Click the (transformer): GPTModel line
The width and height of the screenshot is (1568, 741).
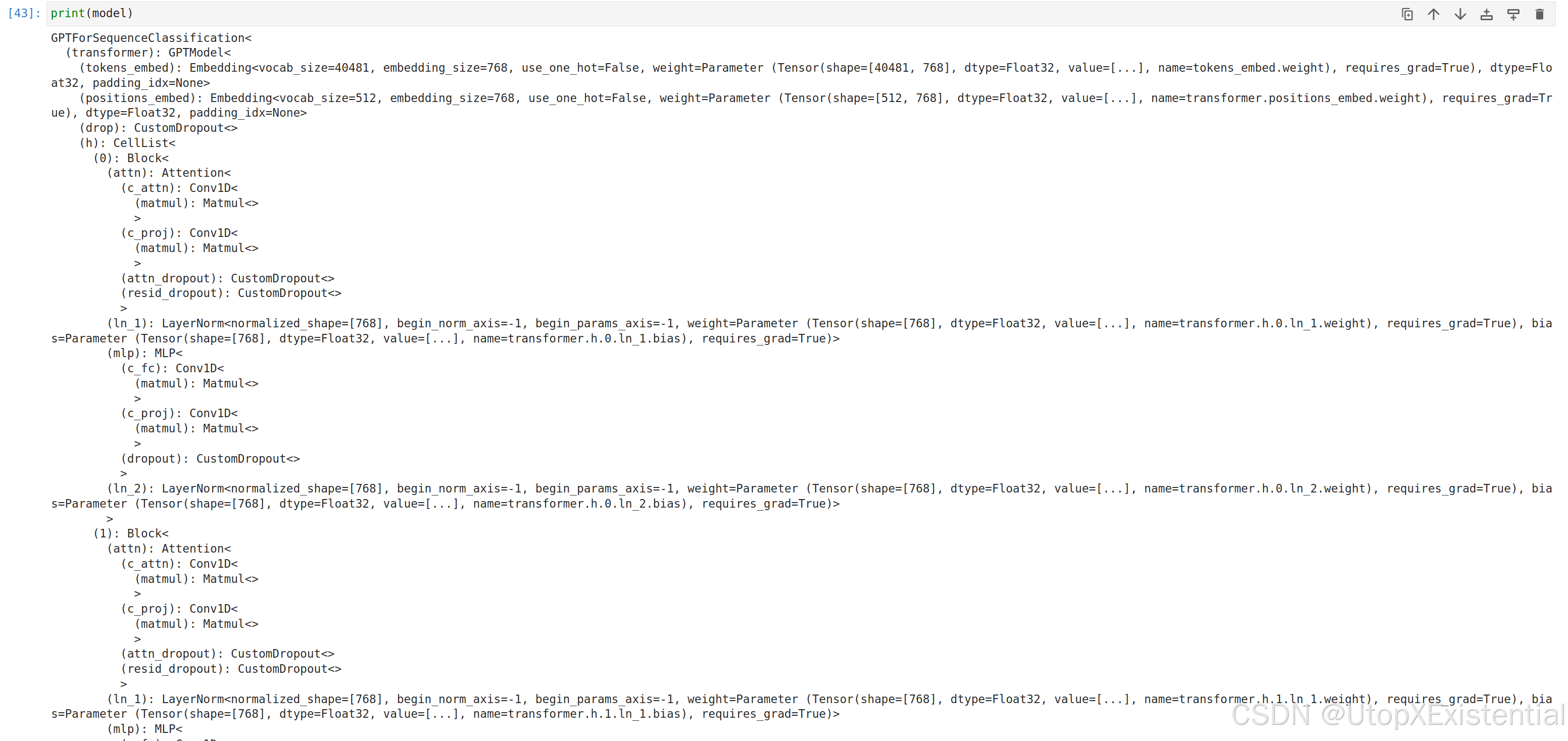pos(148,53)
